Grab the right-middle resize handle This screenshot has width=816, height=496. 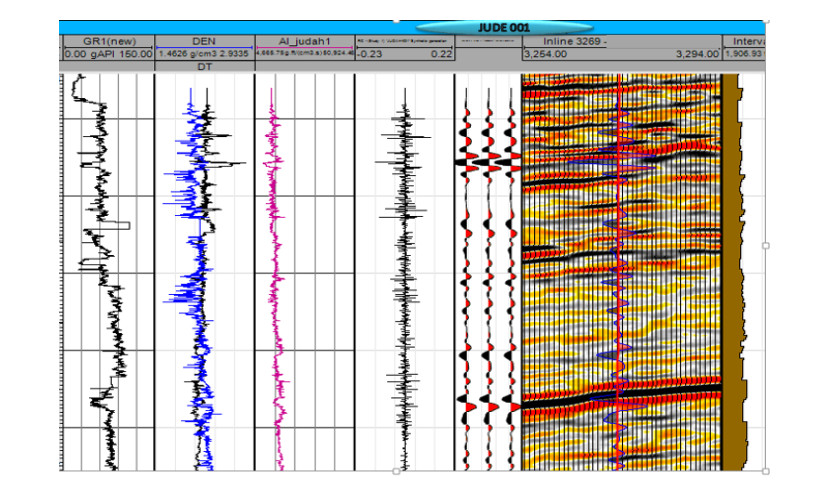coord(765,245)
